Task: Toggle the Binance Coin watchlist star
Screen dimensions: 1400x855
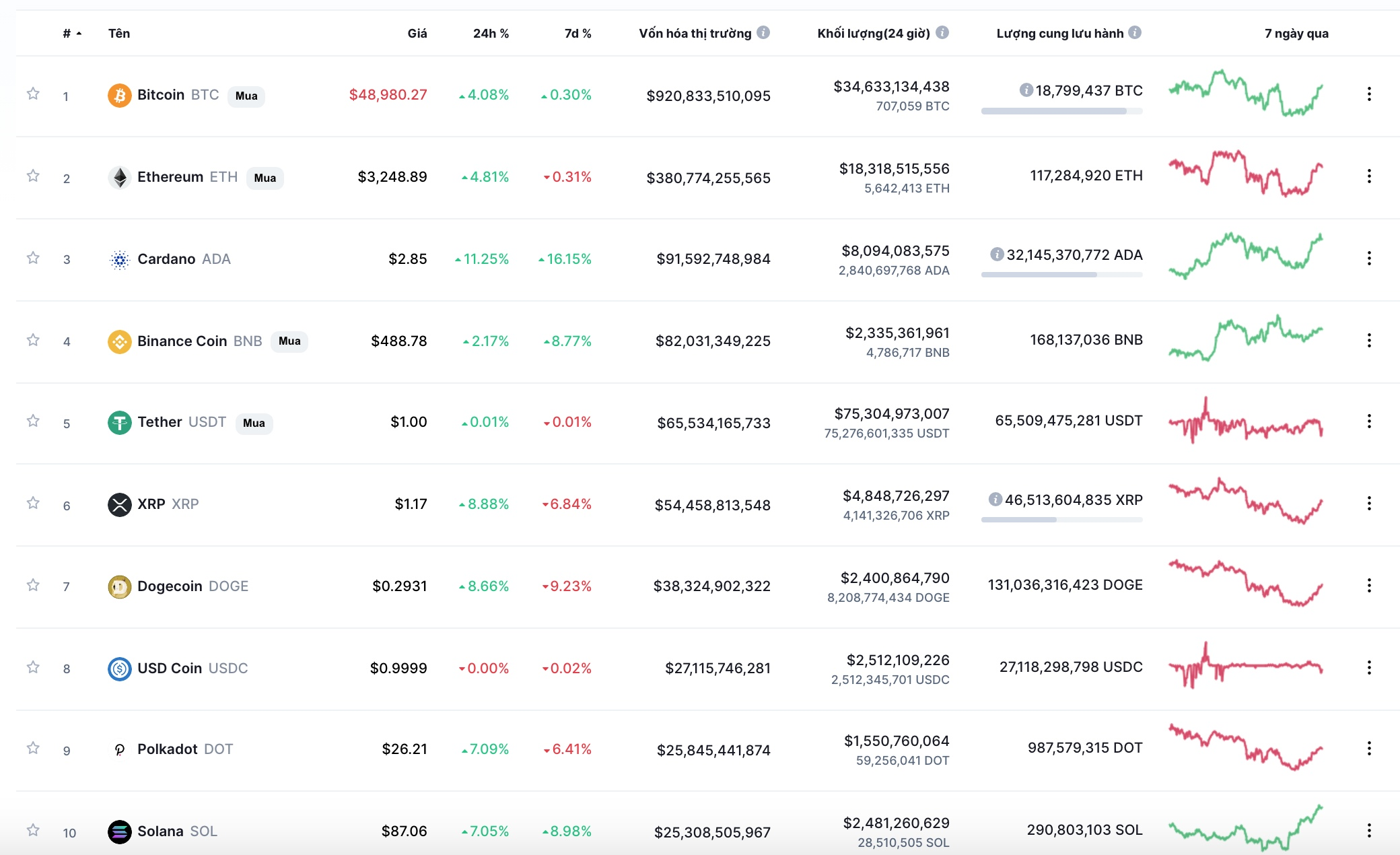Action: coord(33,340)
